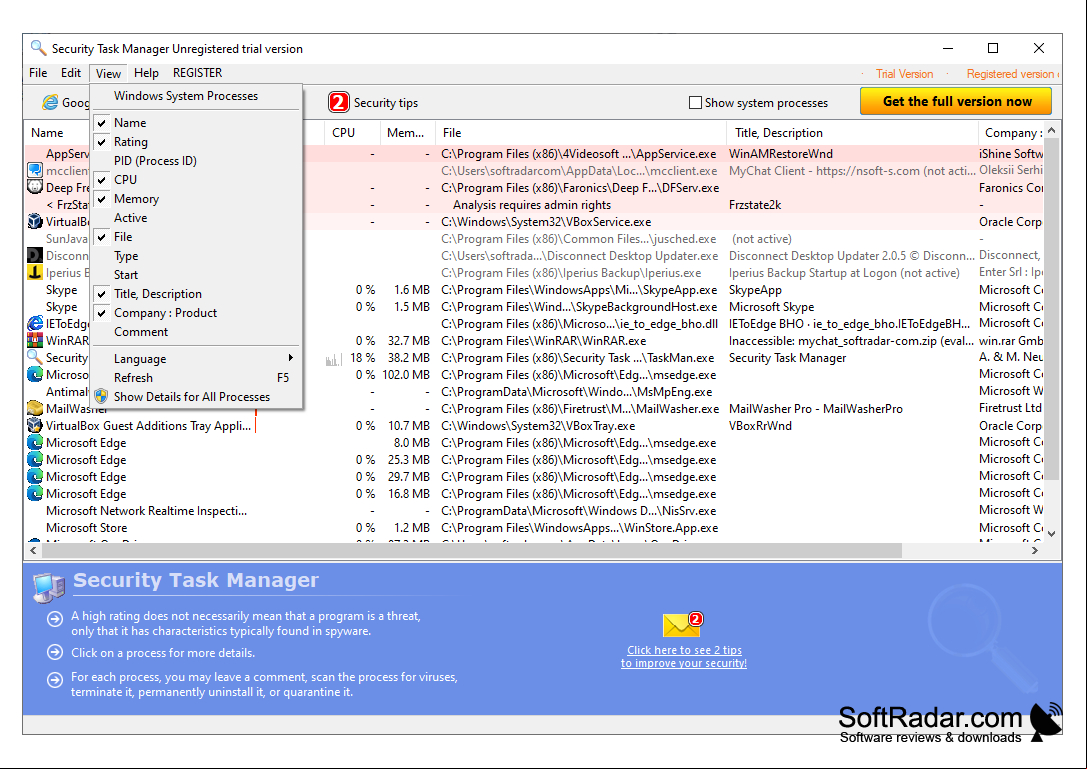Click the Edge icon for the 16.8 MB process
This screenshot has width=1087, height=769.
tap(35, 493)
